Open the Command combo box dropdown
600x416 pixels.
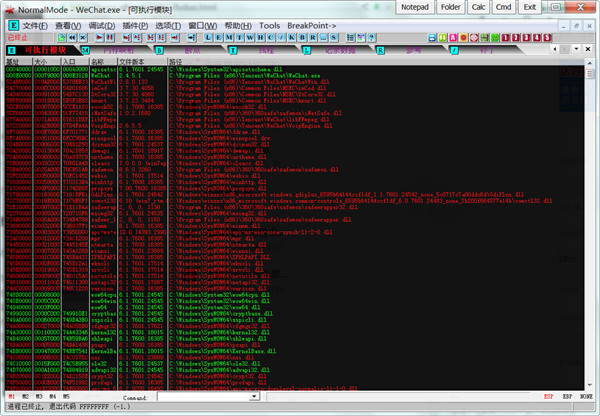pyautogui.click(x=254, y=396)
